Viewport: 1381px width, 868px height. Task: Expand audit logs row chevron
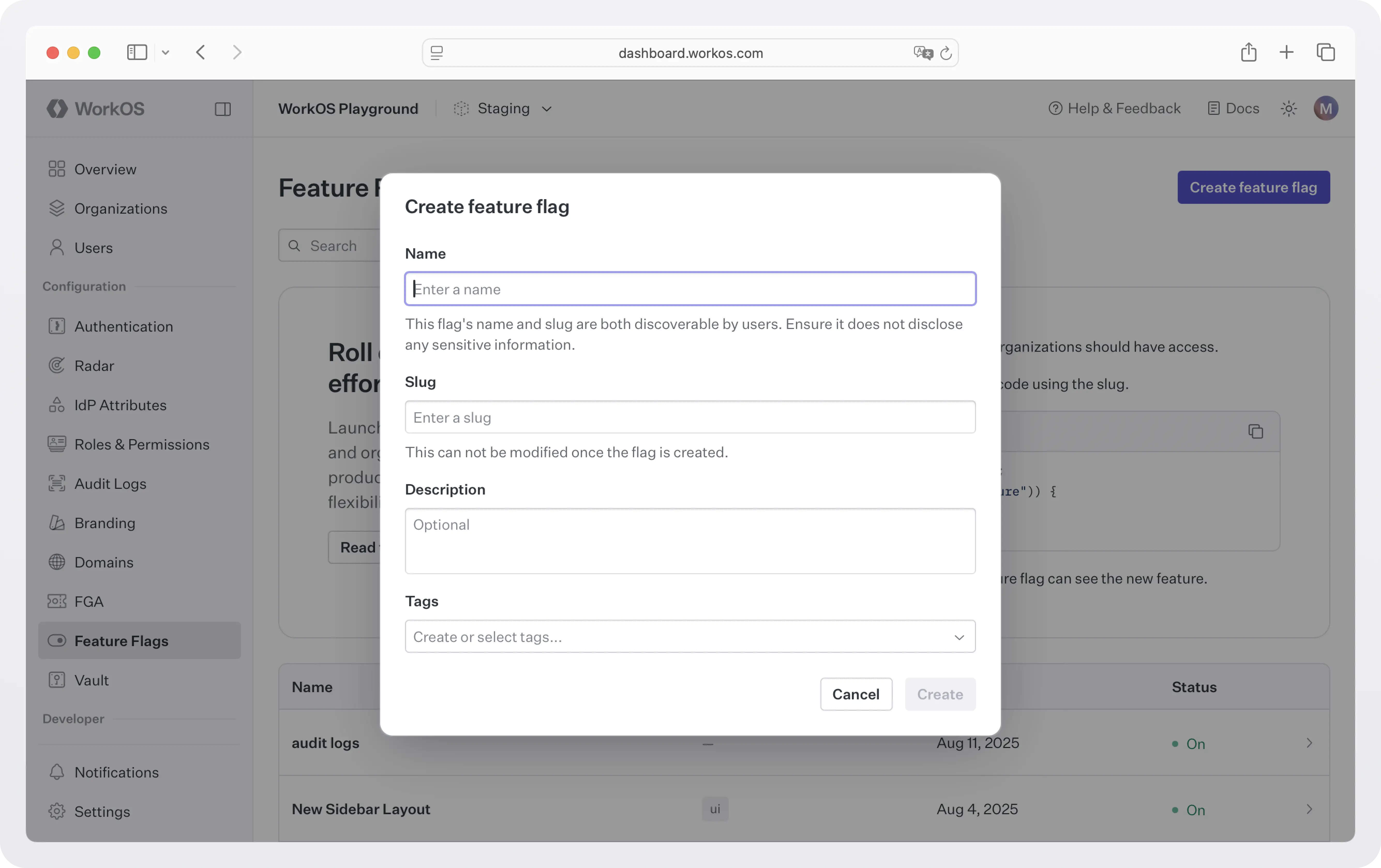(x=1309, y=743)
